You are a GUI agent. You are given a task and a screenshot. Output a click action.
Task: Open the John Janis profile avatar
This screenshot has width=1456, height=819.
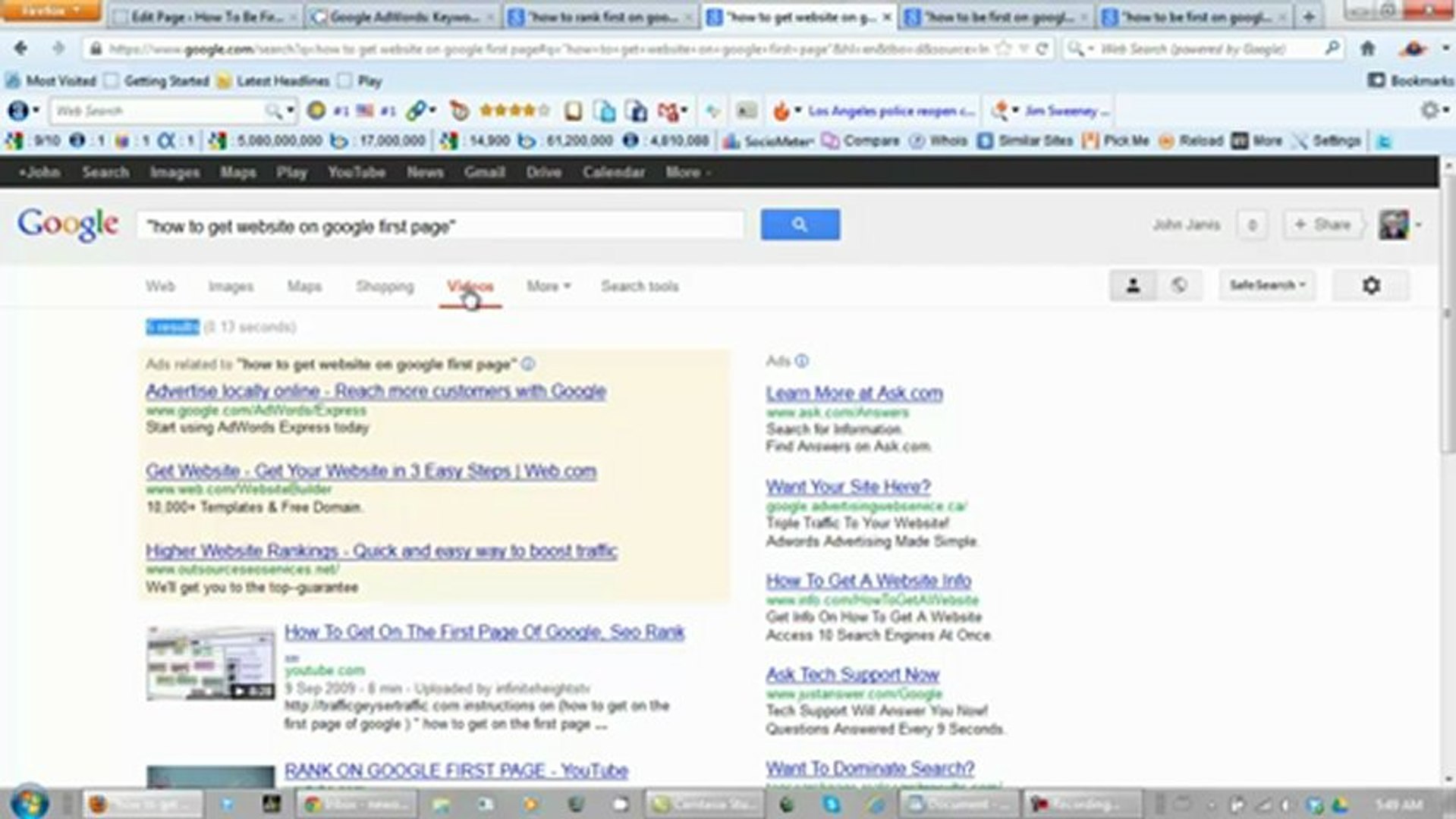pos(1394,224)
